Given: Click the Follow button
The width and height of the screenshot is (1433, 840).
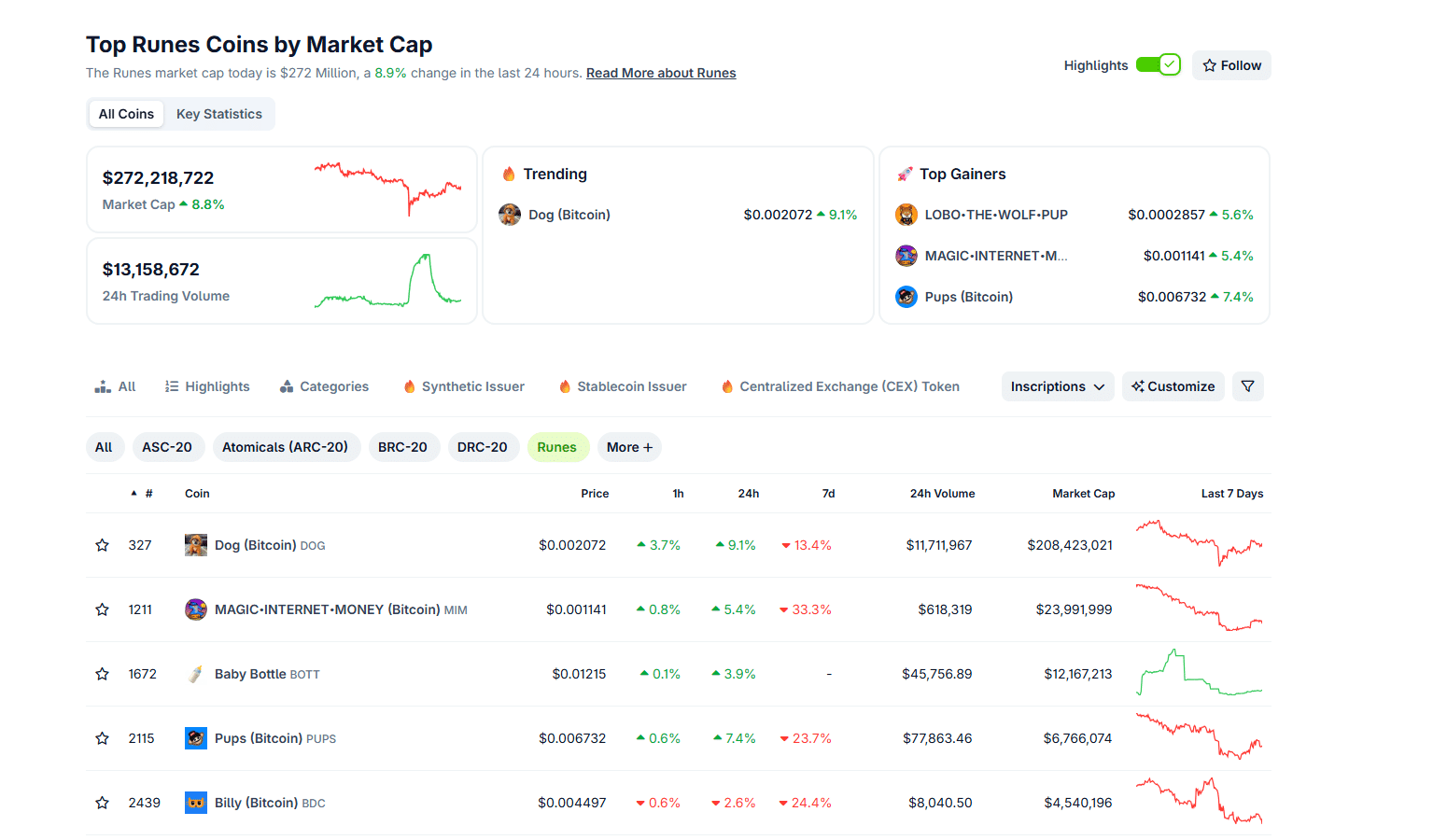Looking at the screenshot, I should coord(1231,64).
